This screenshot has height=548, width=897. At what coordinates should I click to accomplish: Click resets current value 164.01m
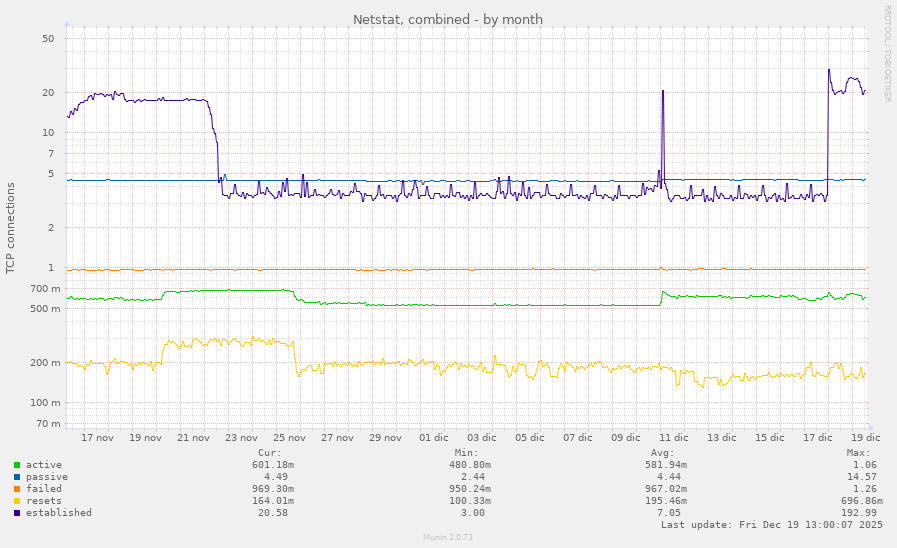tap(273, 501)
